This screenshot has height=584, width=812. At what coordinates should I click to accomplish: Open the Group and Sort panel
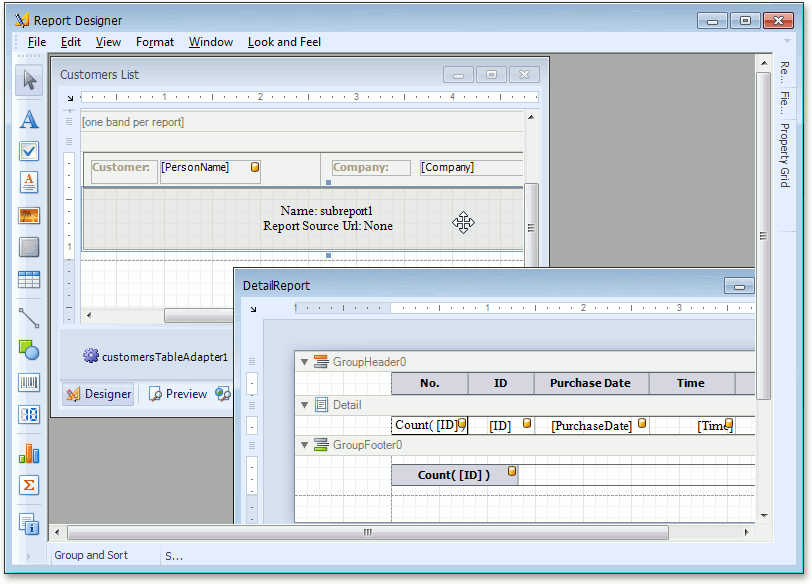pos(91,555)
